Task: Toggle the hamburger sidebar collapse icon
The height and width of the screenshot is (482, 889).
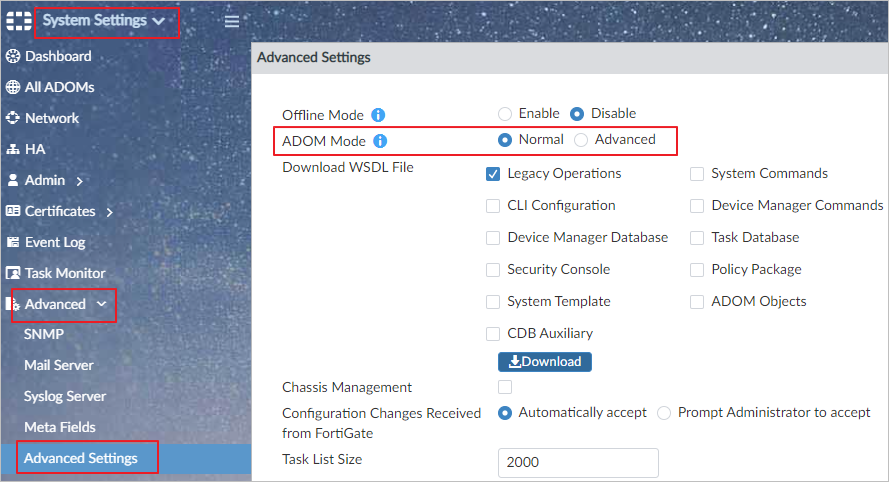Action: [x=231, y=22]
